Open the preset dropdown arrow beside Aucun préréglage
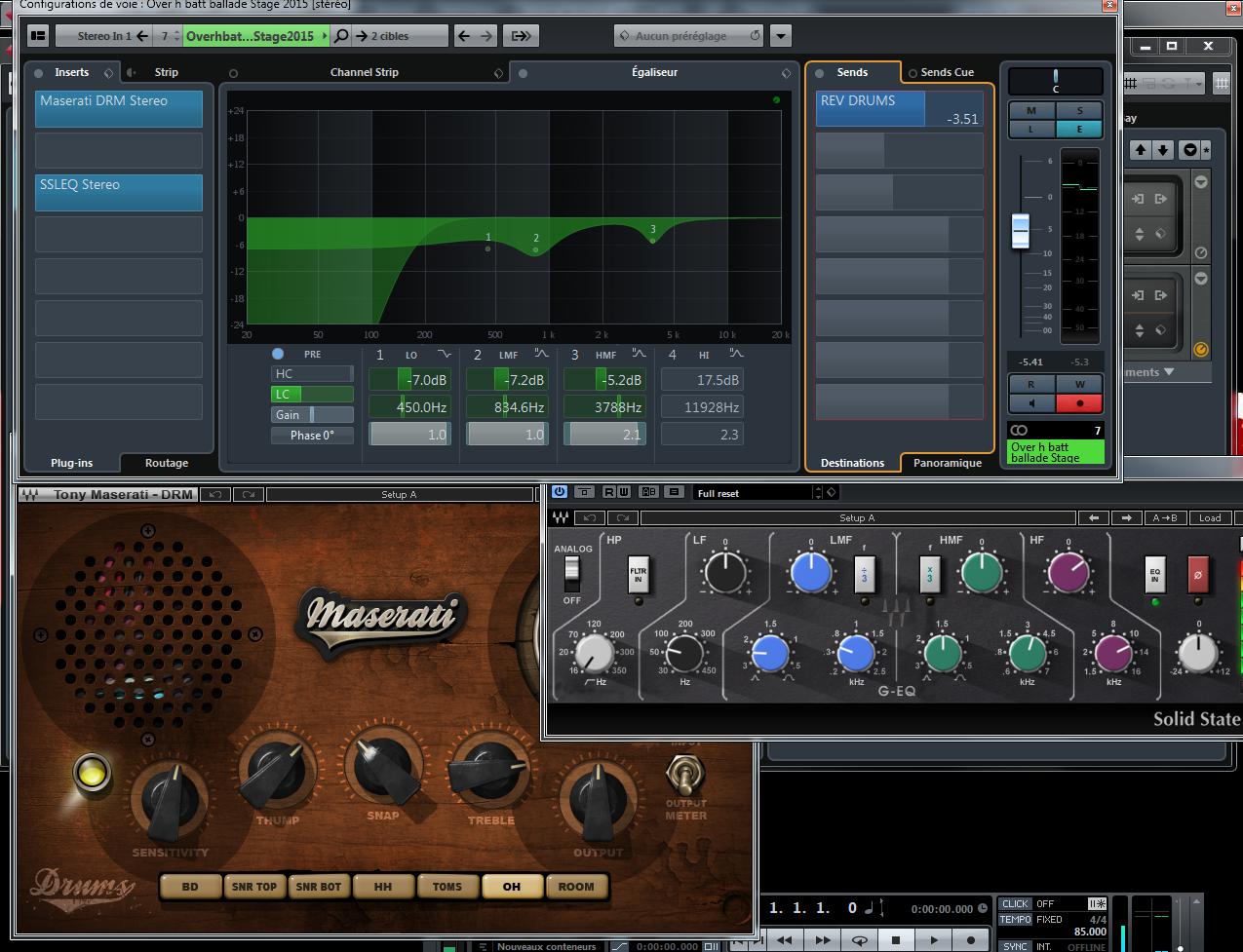 [780, 36]
